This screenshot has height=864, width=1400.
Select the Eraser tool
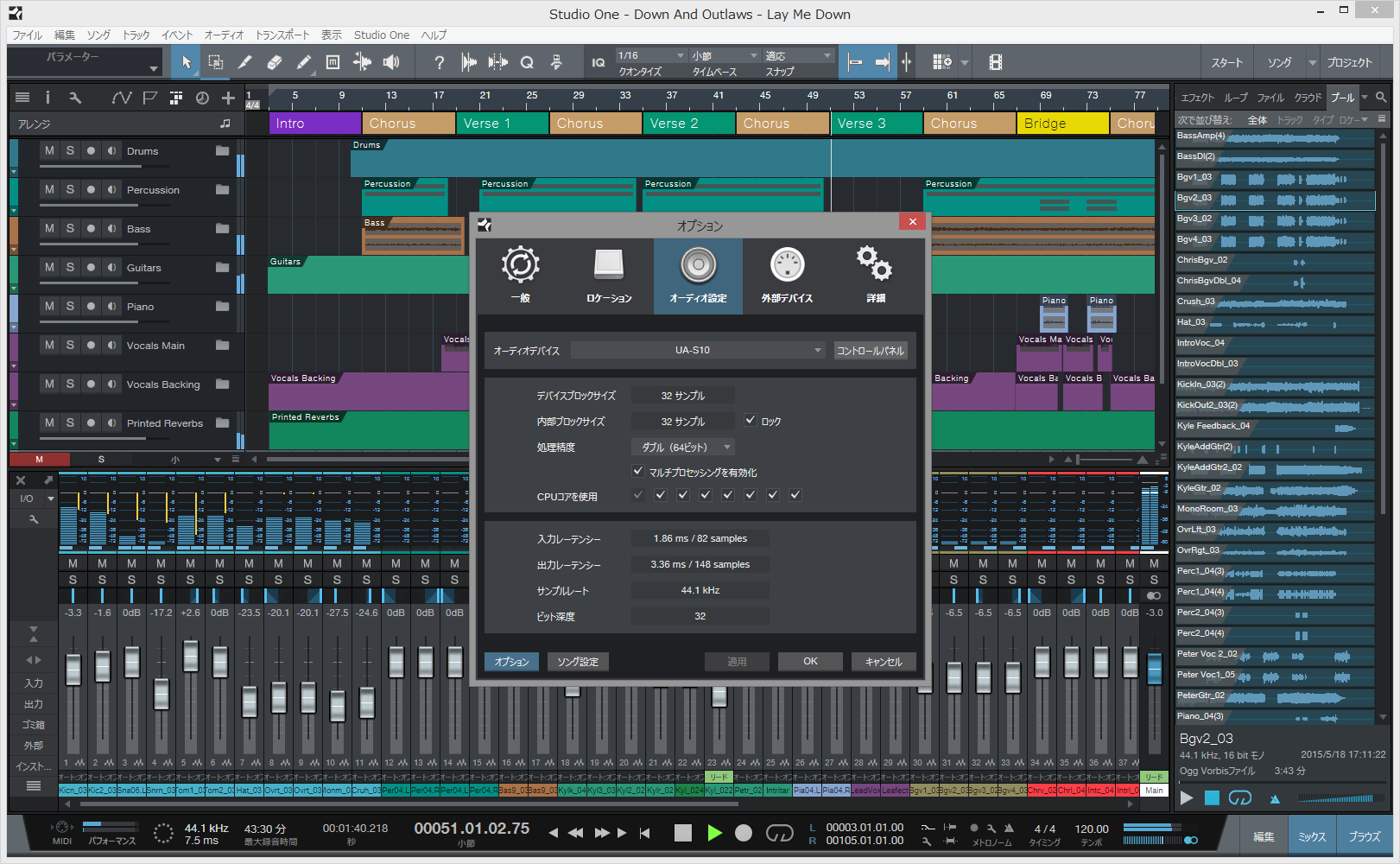tap(275, 62)
